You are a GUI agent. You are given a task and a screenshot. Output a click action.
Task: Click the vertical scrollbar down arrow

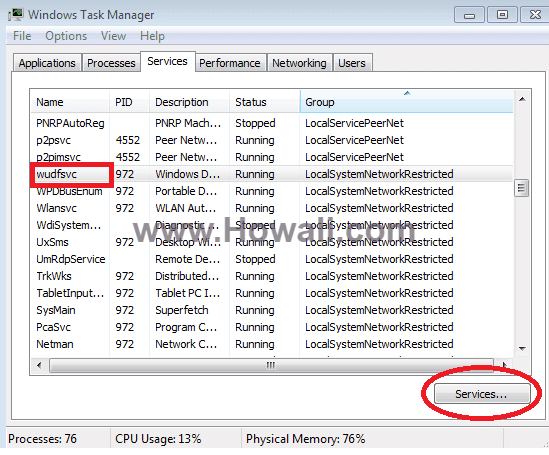click(522, 349)
